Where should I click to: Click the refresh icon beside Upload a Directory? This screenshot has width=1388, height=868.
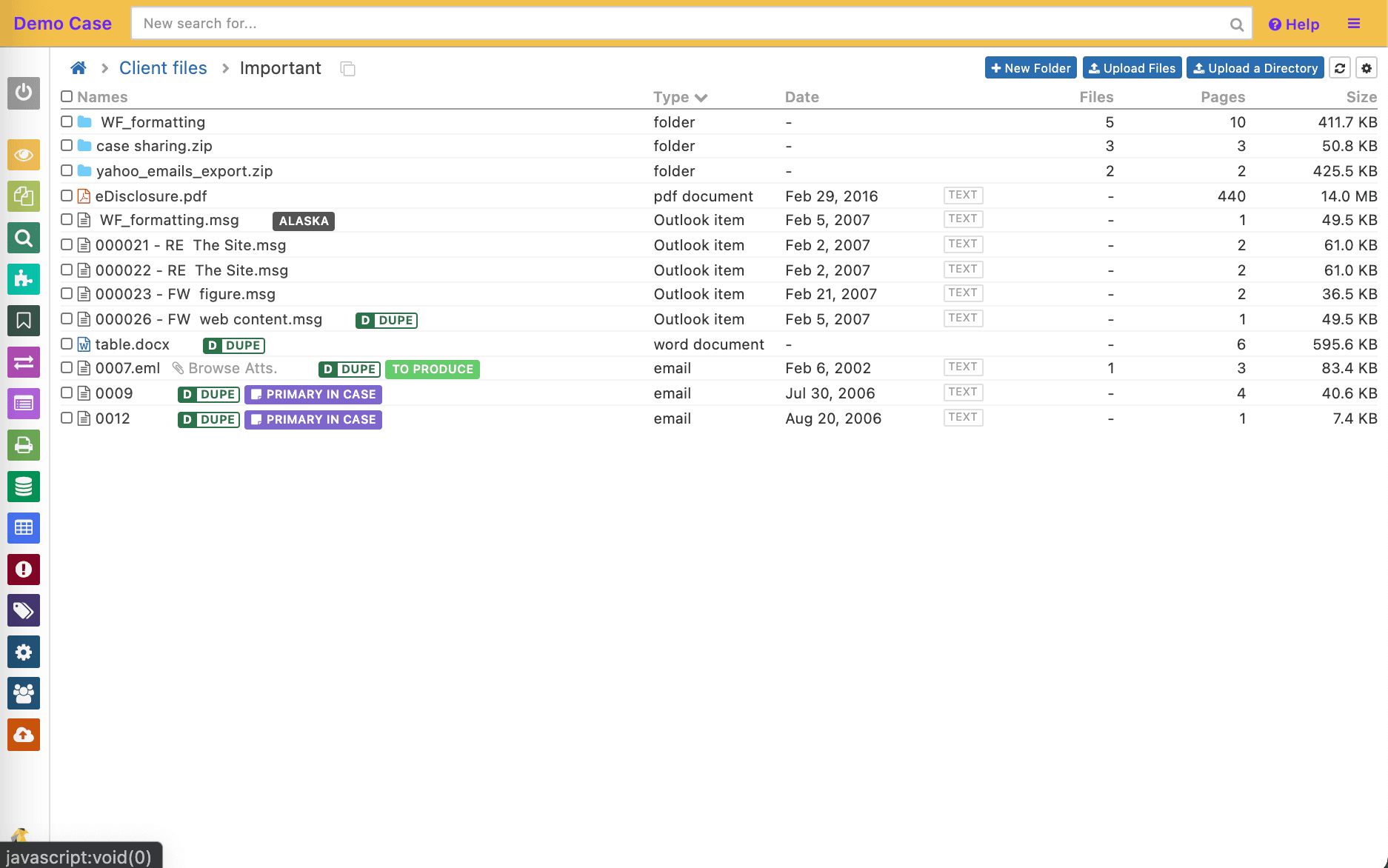point(1340,68)
